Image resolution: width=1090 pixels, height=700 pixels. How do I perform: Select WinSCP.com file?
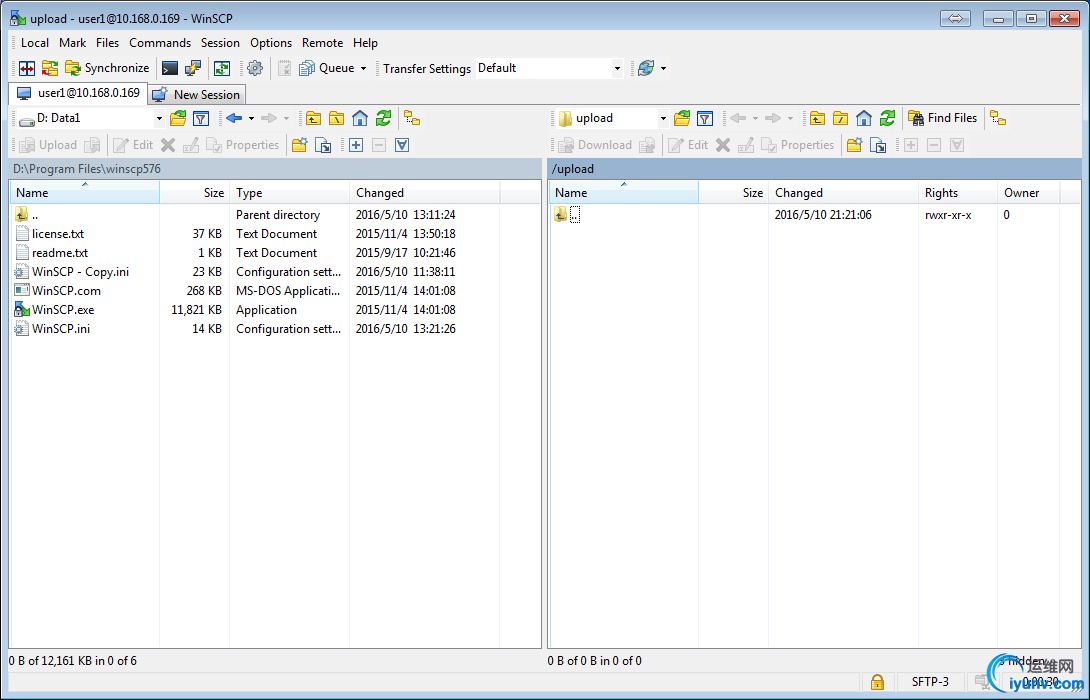coord(66,291)
